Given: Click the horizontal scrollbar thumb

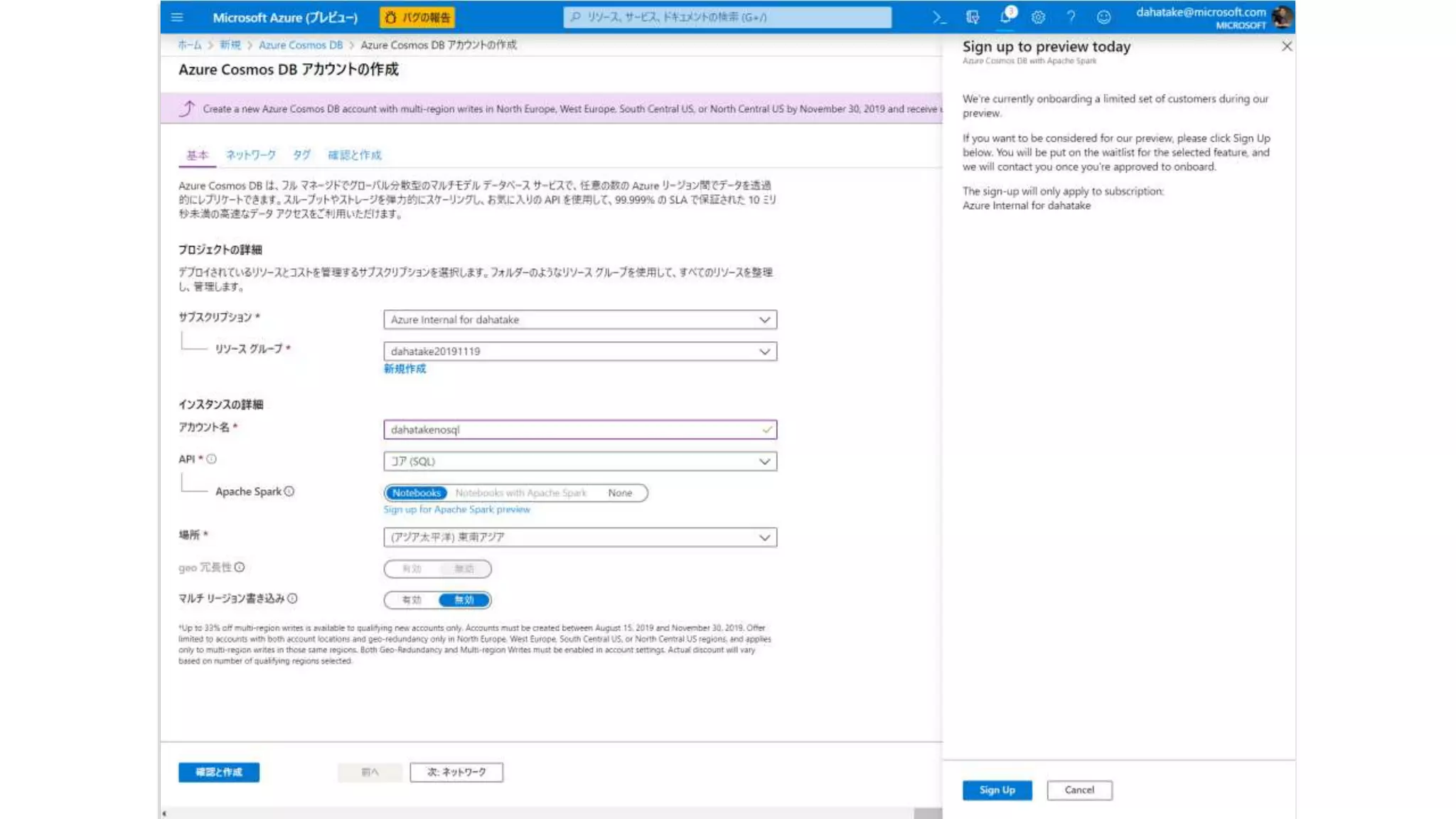Looking at the screenshot, I should tap(928, 813).
